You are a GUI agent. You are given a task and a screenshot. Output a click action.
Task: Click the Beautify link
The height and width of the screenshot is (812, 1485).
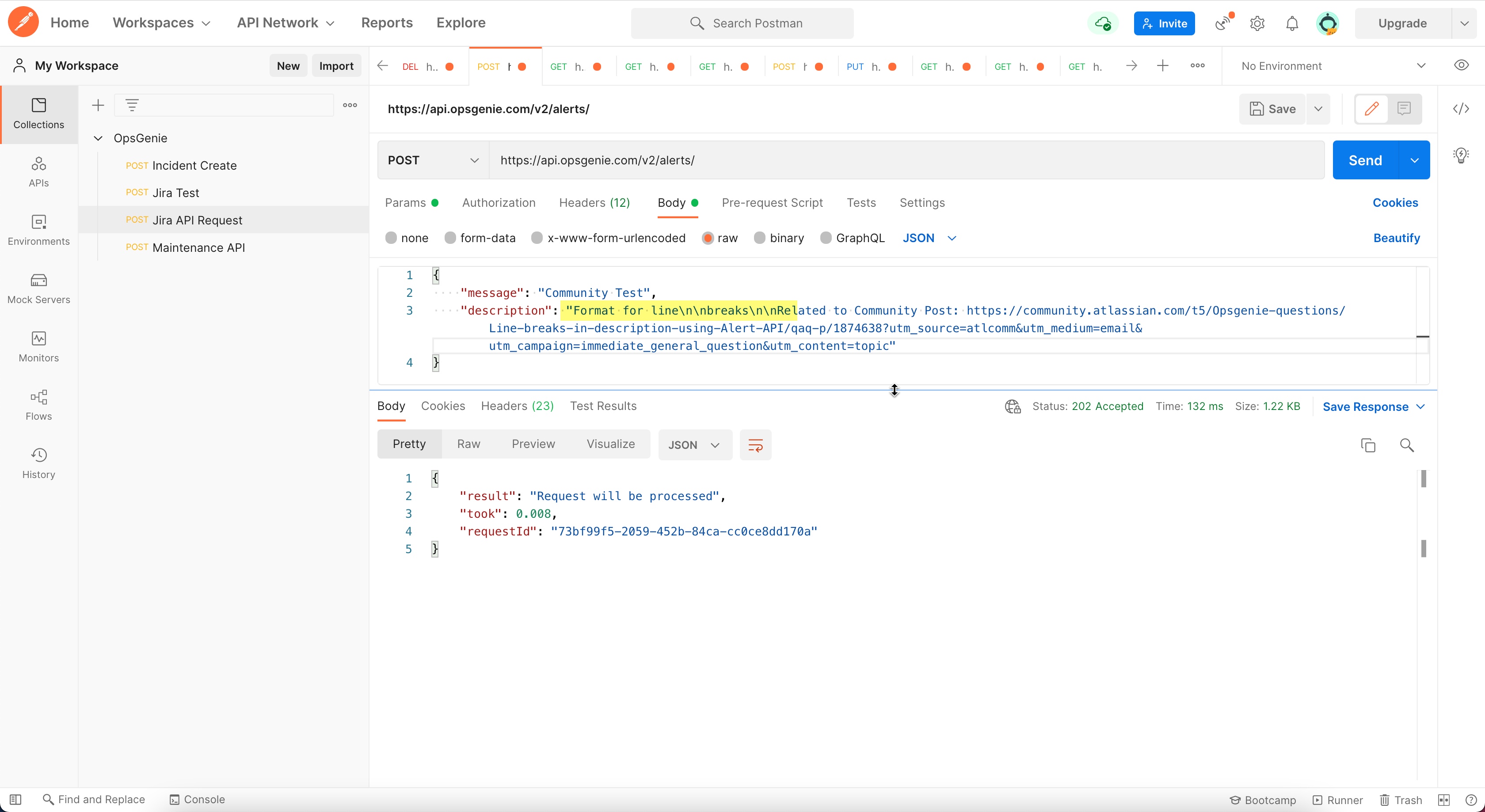(x=1396, y=237)
